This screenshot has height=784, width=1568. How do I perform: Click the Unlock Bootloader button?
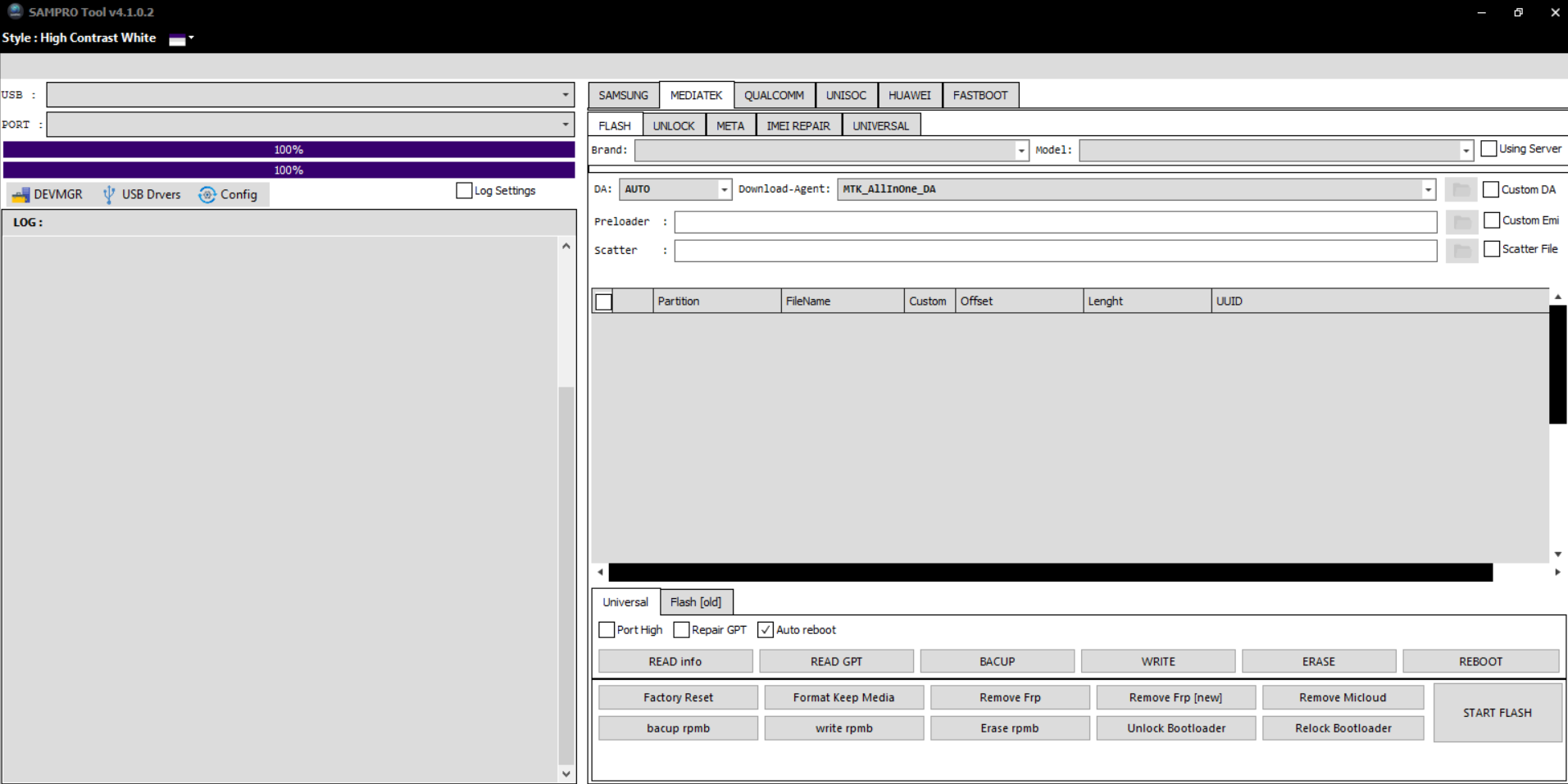click(x=1175, y=728)
